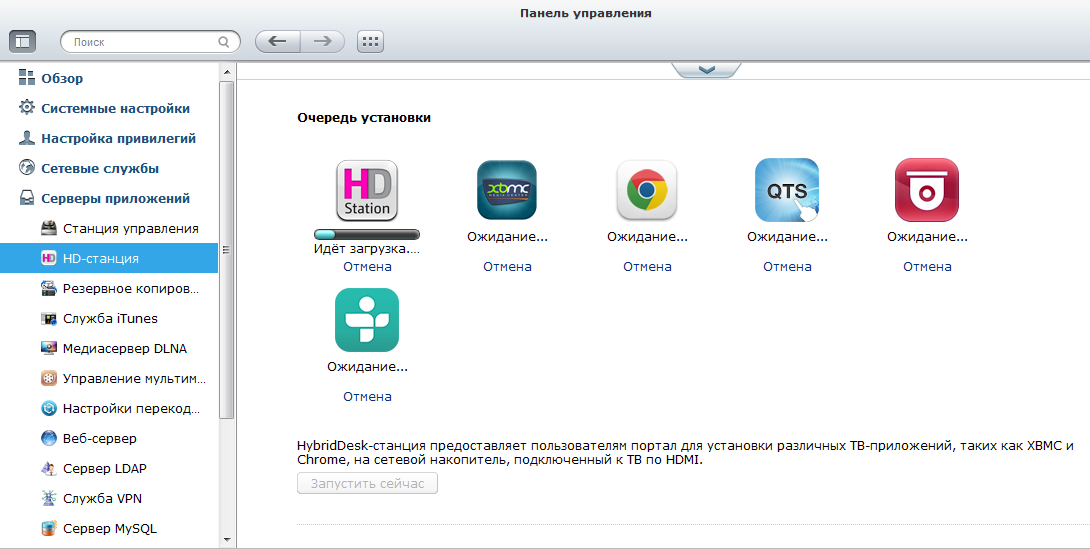The image size is (1090, 549).
Task: Click the Идёт загрузка status text
Action: click(366, 248)
